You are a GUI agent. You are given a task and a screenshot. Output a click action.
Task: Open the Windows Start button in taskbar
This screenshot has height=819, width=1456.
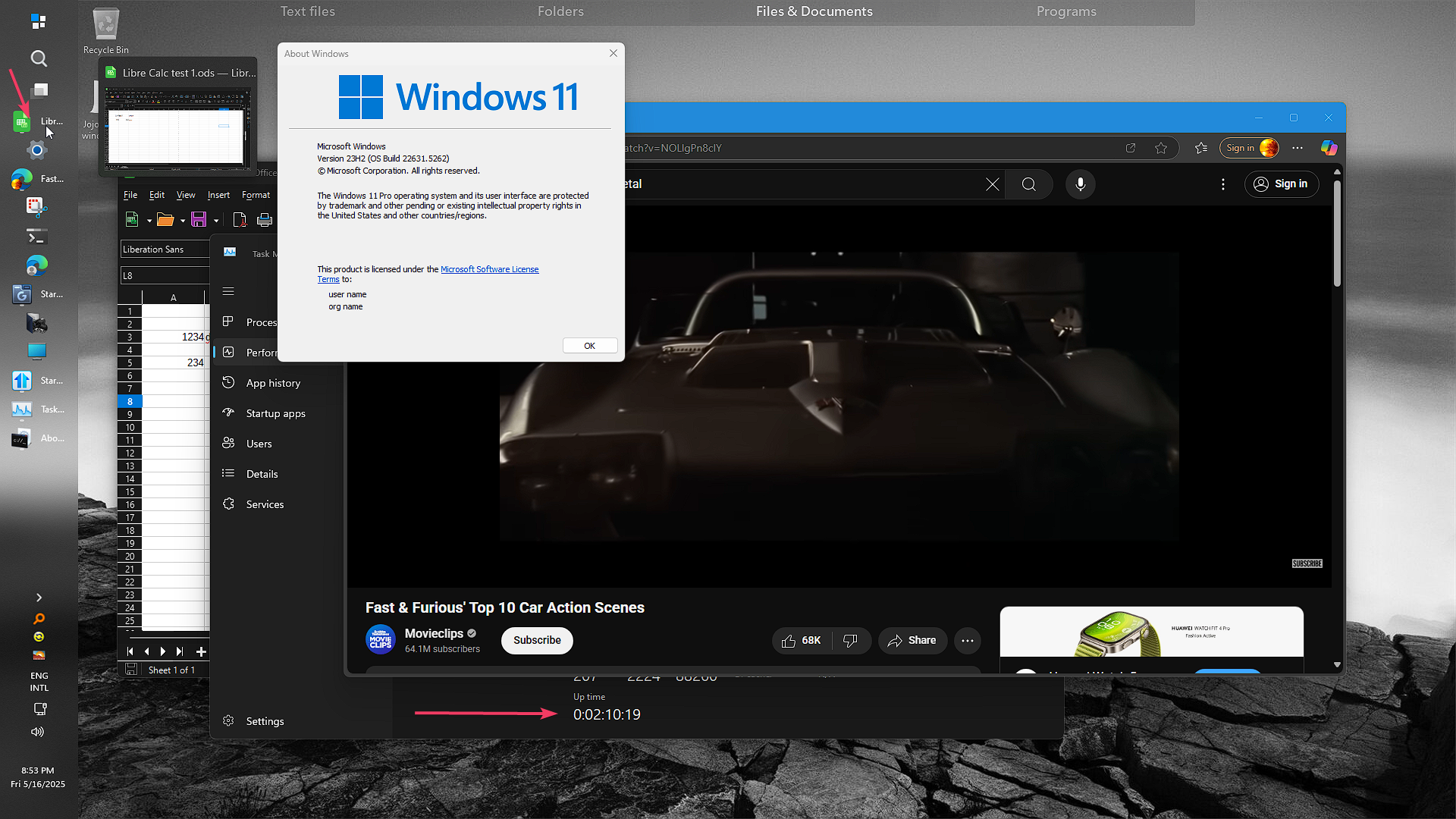click(x=39, y=22)
